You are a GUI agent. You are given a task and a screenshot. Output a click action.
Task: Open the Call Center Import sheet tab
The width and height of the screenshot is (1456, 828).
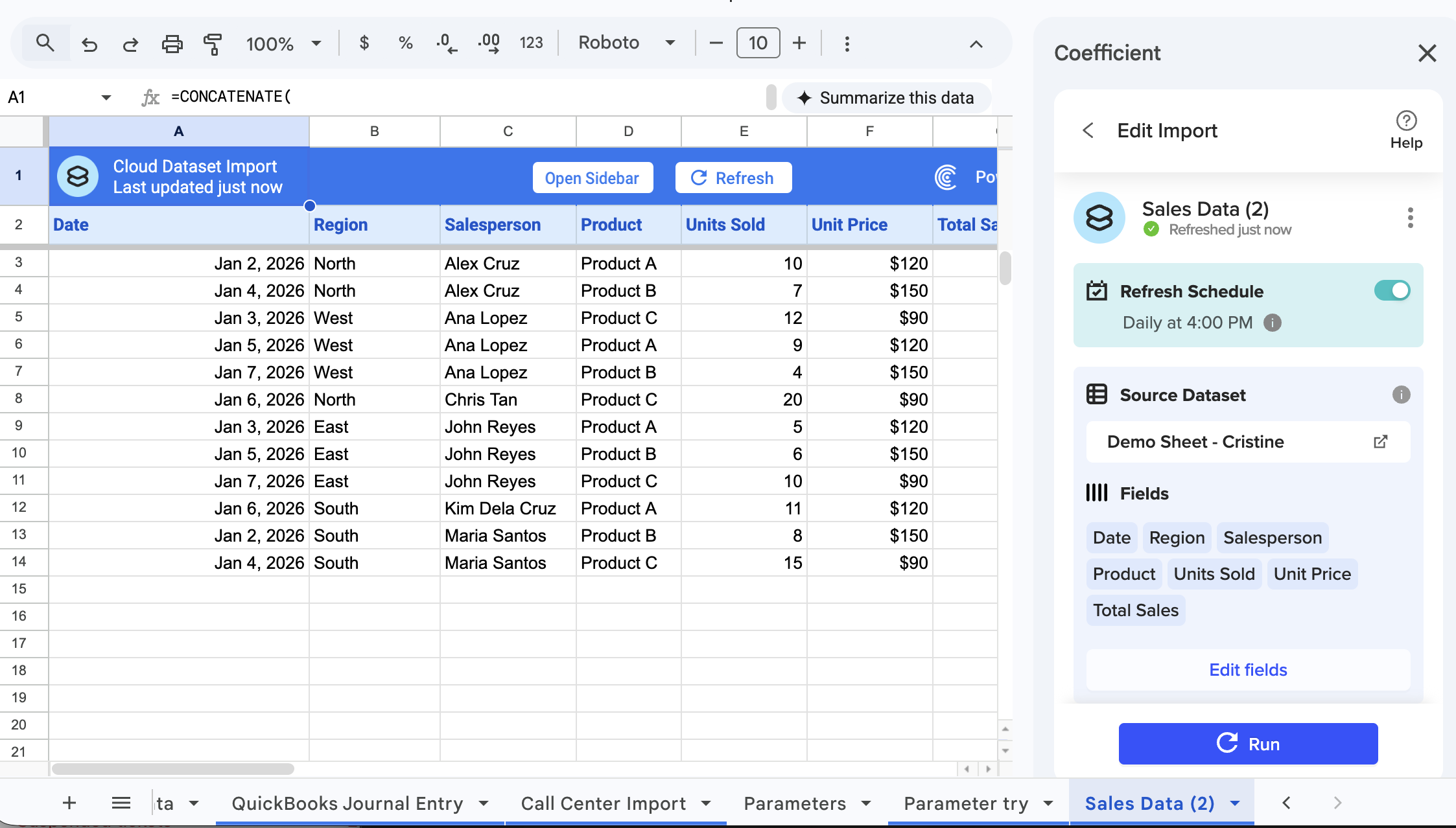[x=603, y=804]
